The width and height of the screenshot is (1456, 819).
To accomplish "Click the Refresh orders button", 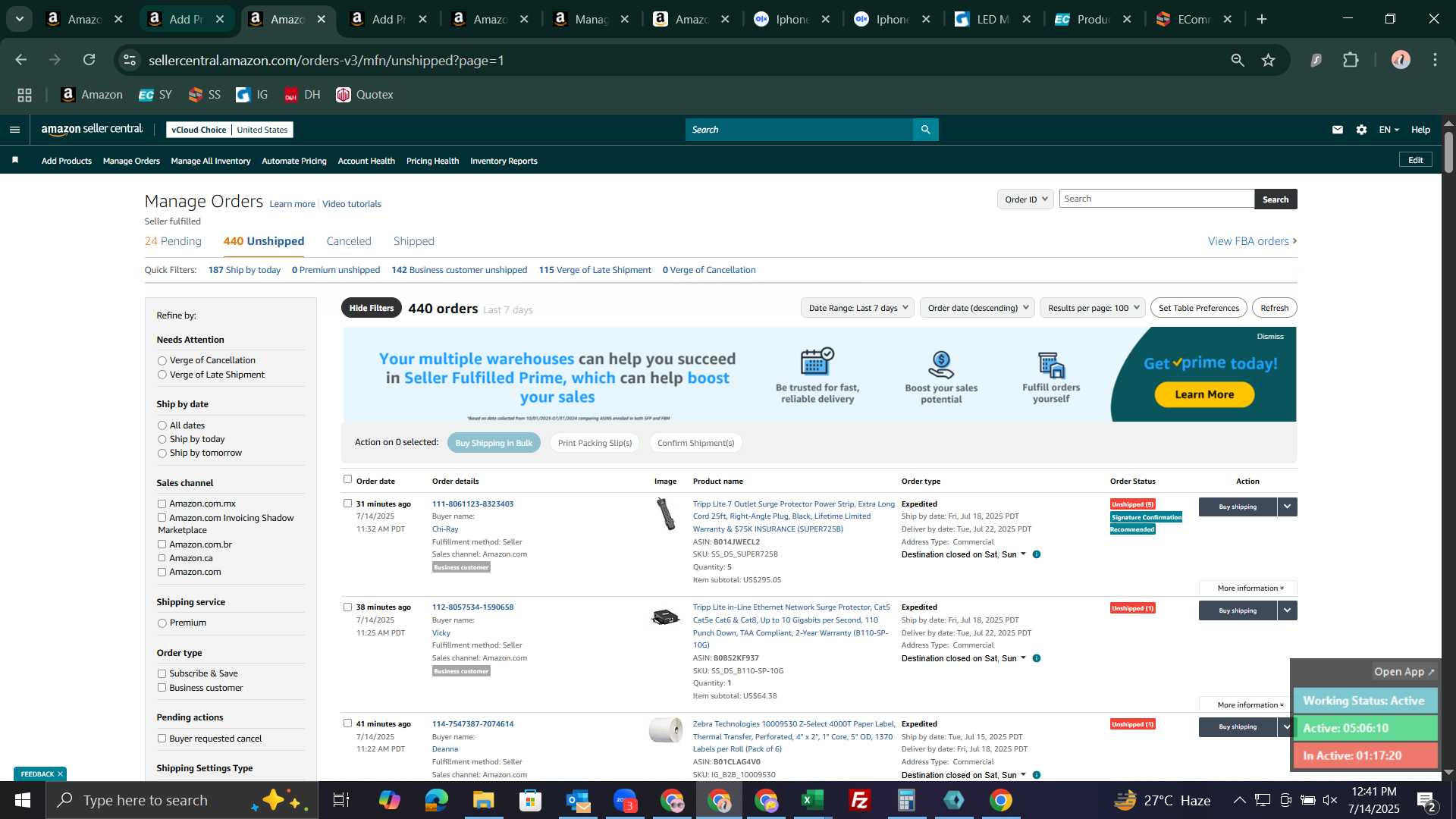I will click(x=1274, y=308).
